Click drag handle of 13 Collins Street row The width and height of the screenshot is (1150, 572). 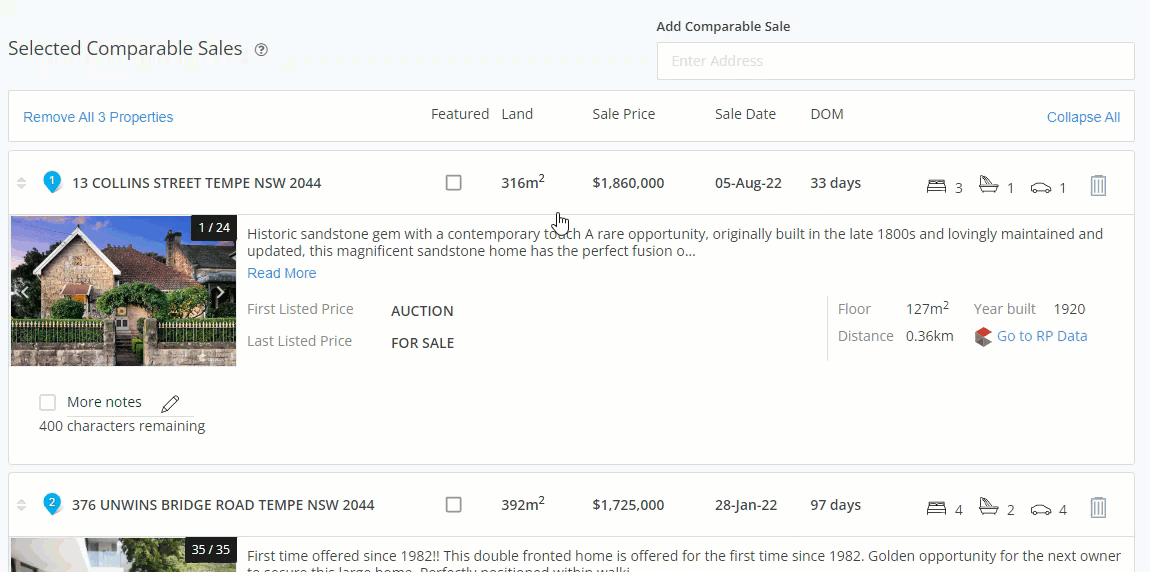click(x=21, y=183)
